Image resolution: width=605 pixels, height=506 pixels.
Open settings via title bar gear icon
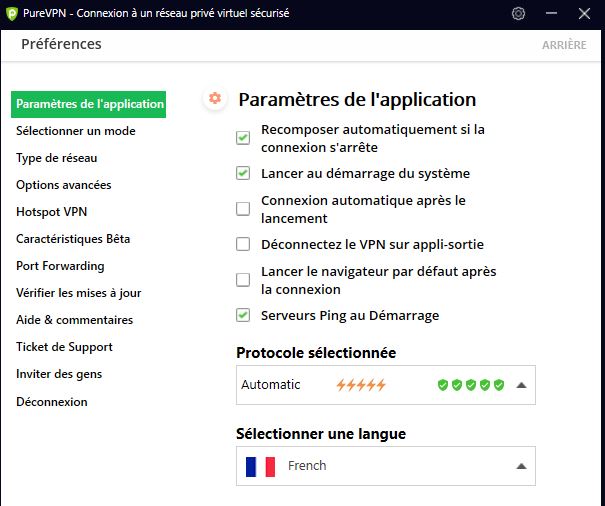point(518,14)
